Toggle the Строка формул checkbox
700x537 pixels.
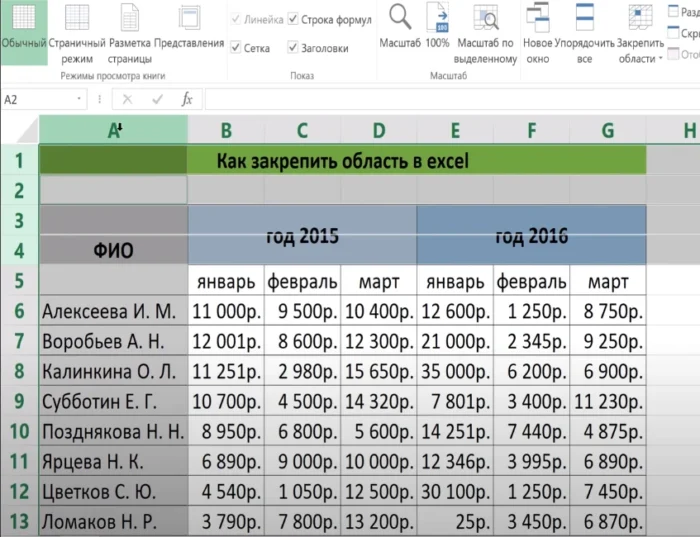(x=293, y=19)
